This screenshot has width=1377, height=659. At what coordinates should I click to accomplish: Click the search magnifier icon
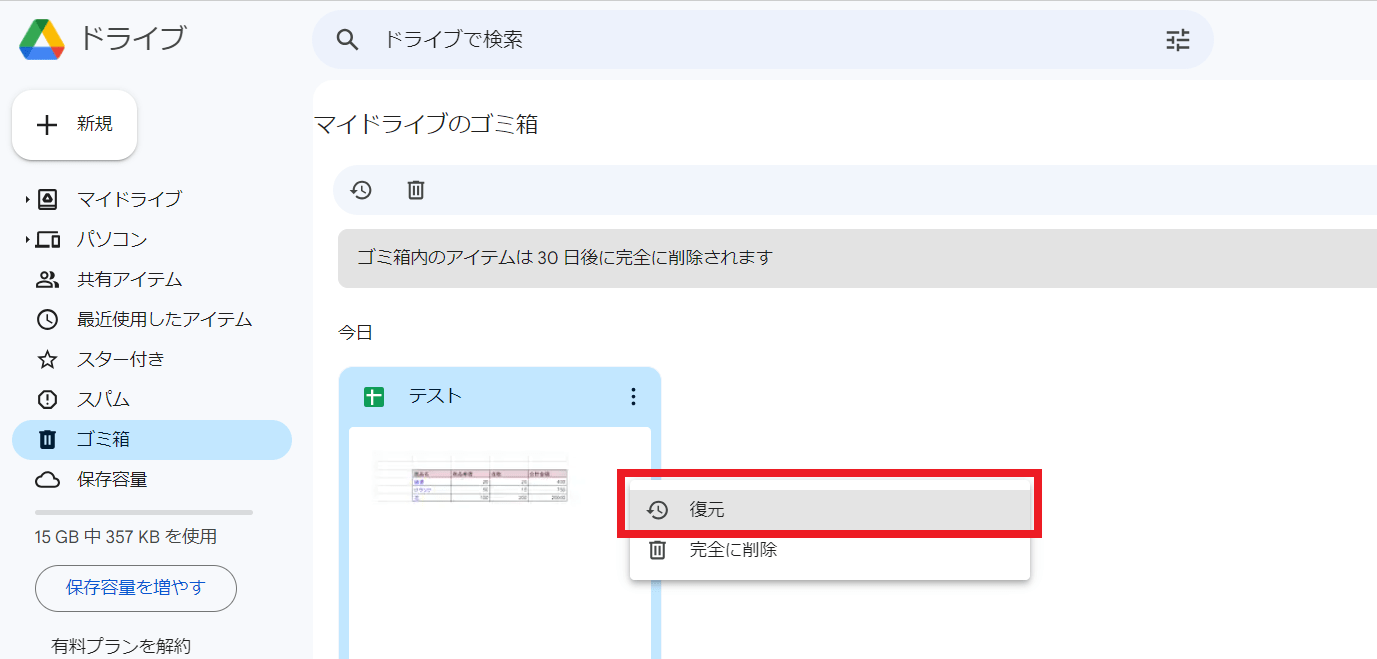(x=347, y=40)
